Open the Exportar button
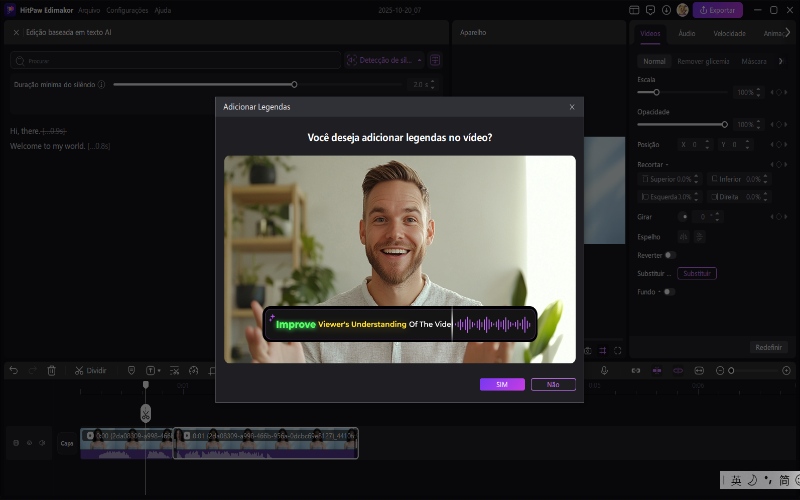 click(717, 10)
